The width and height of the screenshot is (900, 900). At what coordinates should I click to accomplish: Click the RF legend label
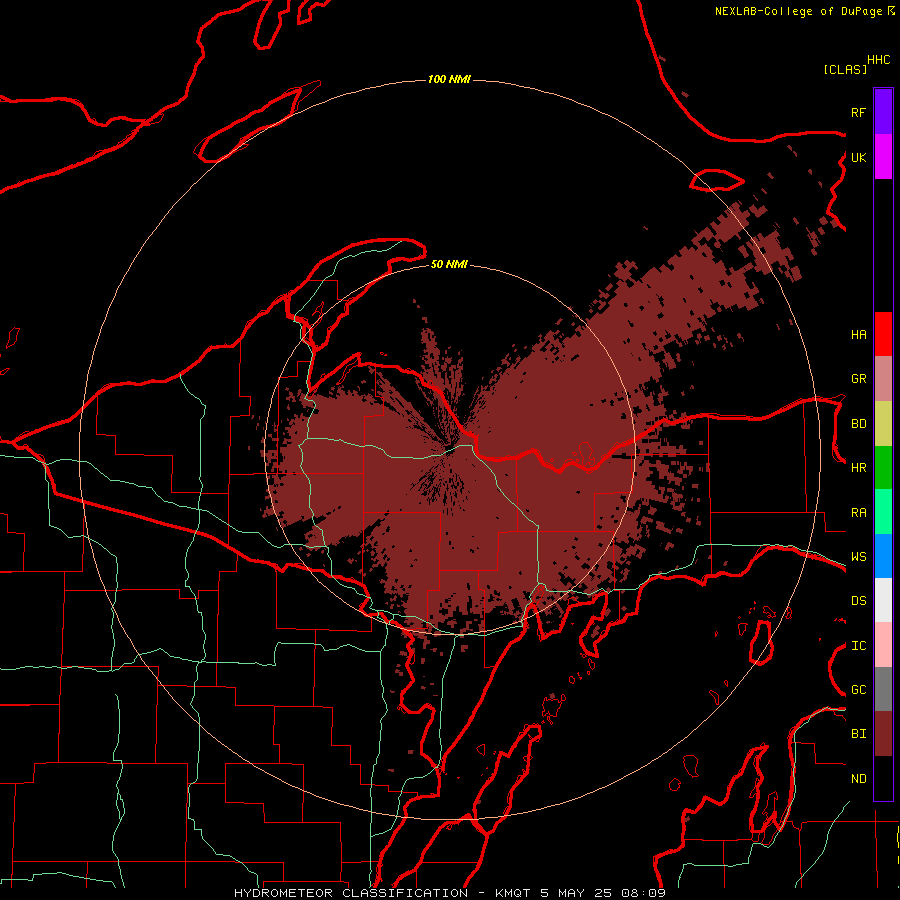(x=859, y=112)
